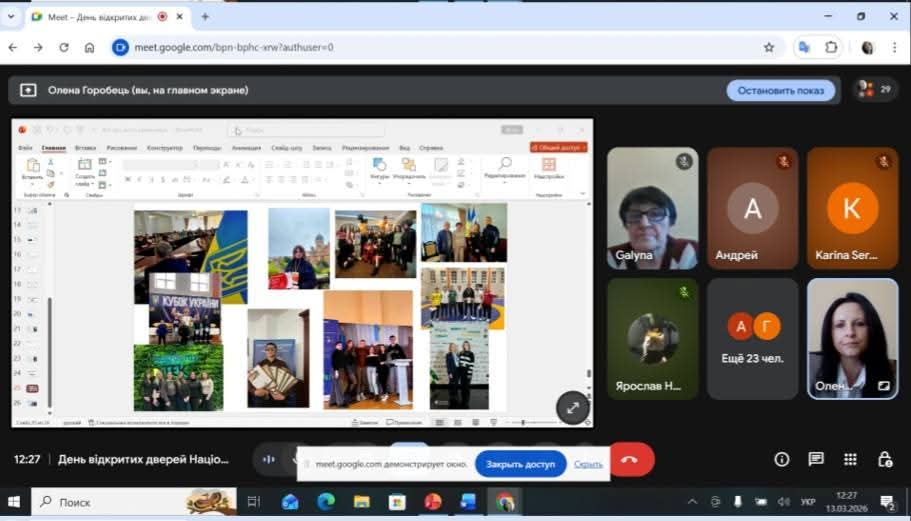The image size is (911, 521).
Task: Open the chat with everyone panel
Action: coord(816,459)
